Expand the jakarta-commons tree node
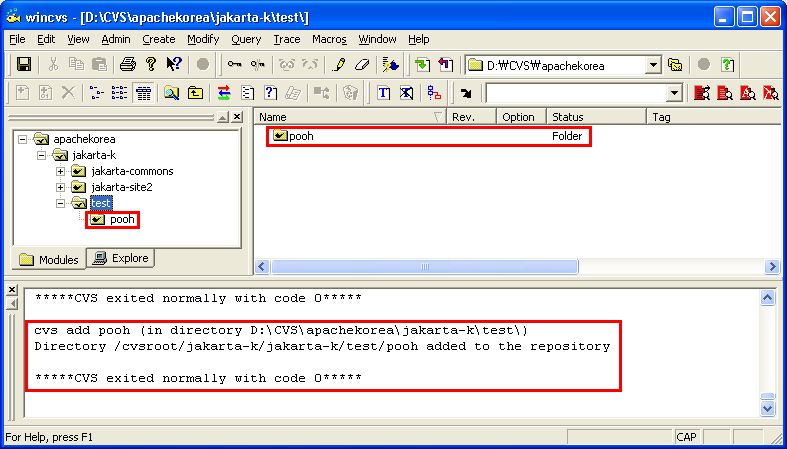The image size is (787, 449). pos(61,171)
